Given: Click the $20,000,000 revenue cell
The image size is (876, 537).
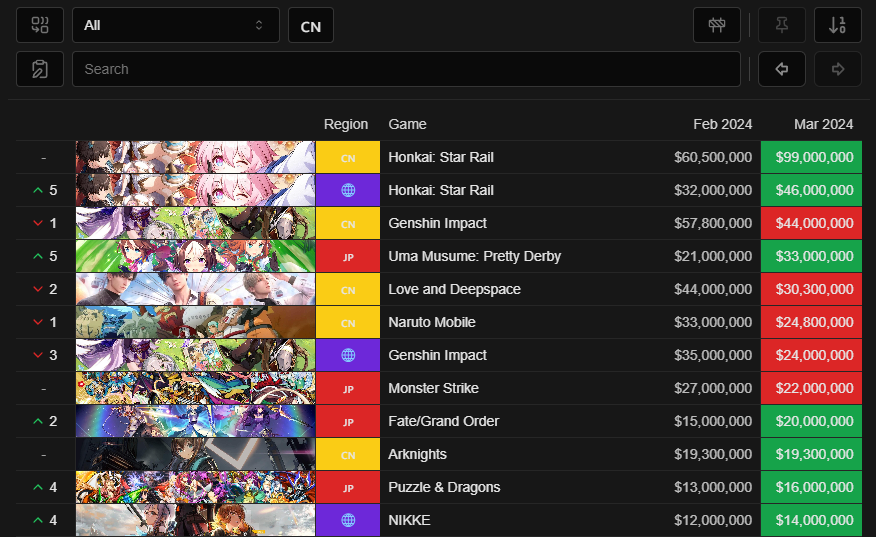Looking at the screenshot, I should coord(811,421).
